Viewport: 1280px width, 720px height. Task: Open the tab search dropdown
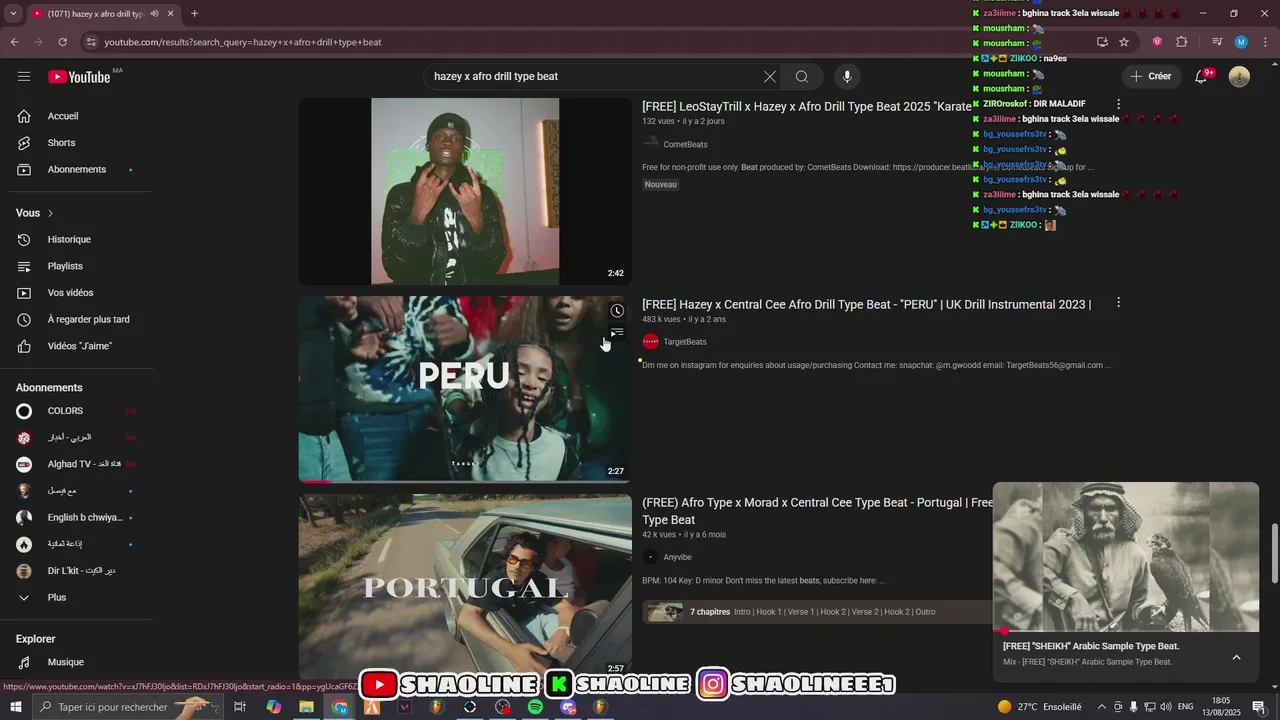click(13, 14)
